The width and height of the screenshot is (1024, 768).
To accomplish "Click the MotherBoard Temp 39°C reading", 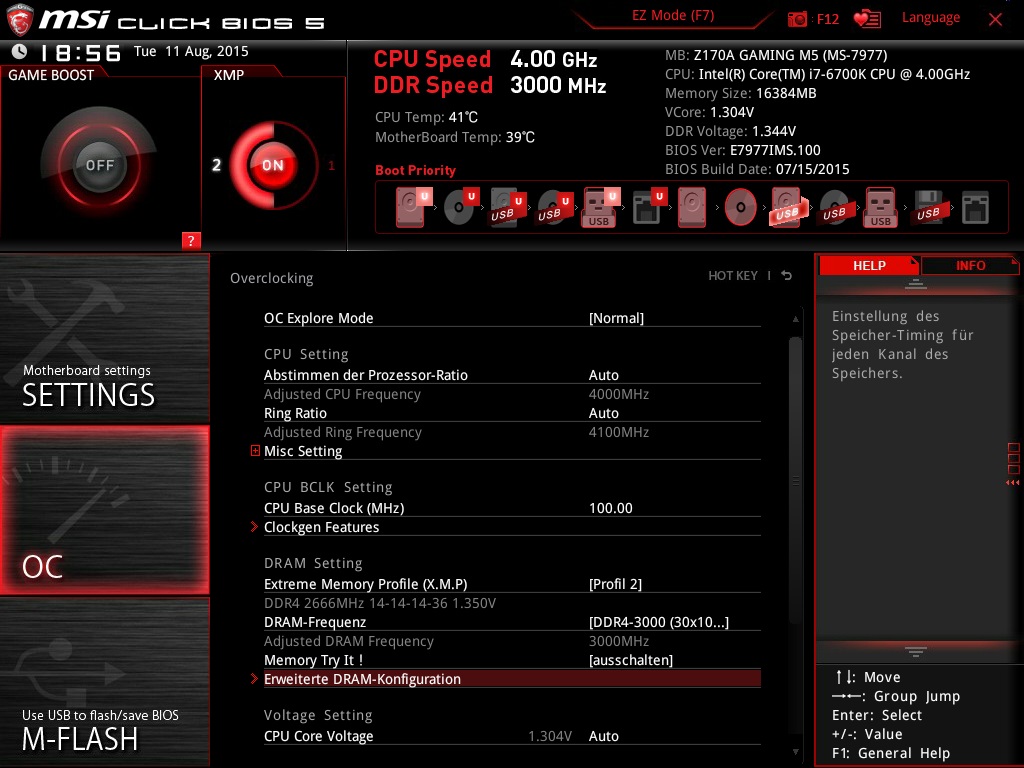I will [455, 137].
